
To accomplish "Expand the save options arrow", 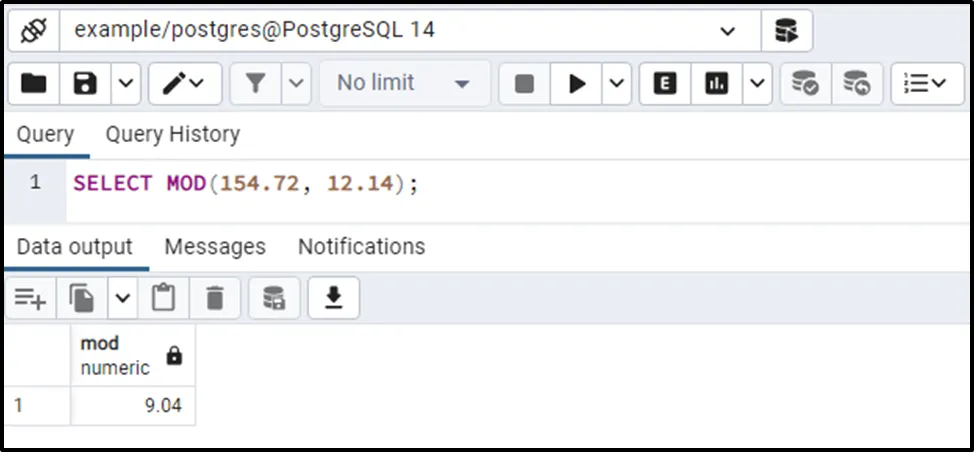I will click(x=125, y=83).
